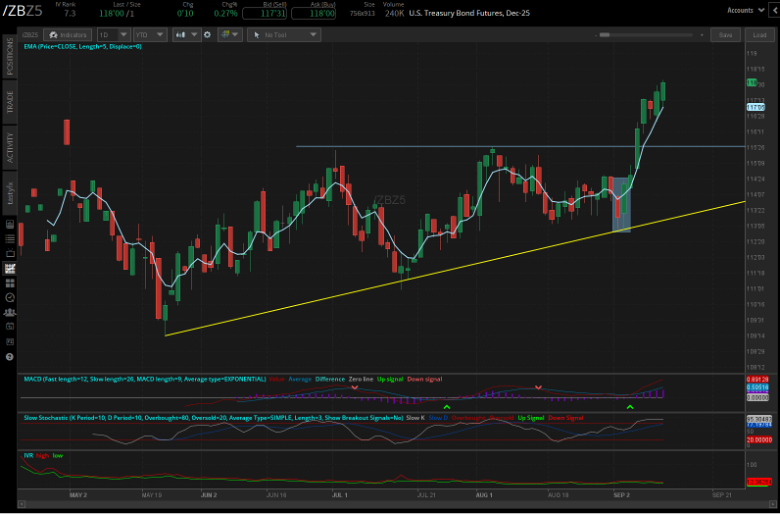The image size is (780, 515).
Task: Click the Bid (Sell) price 117'31
Action: [x=264, y=13]
